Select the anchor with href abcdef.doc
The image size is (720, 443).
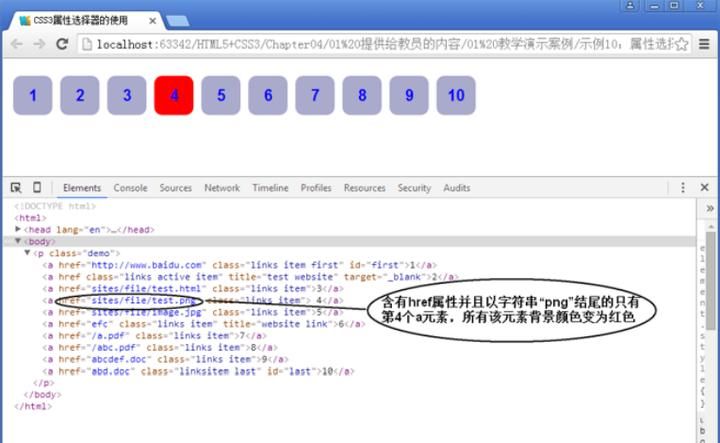(165, 359)
